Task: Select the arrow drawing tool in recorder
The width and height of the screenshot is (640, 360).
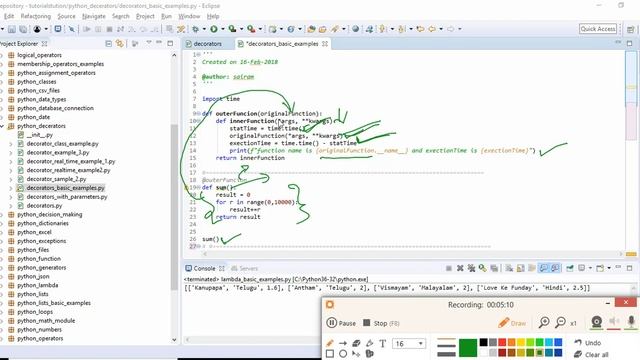Action: 343,343
